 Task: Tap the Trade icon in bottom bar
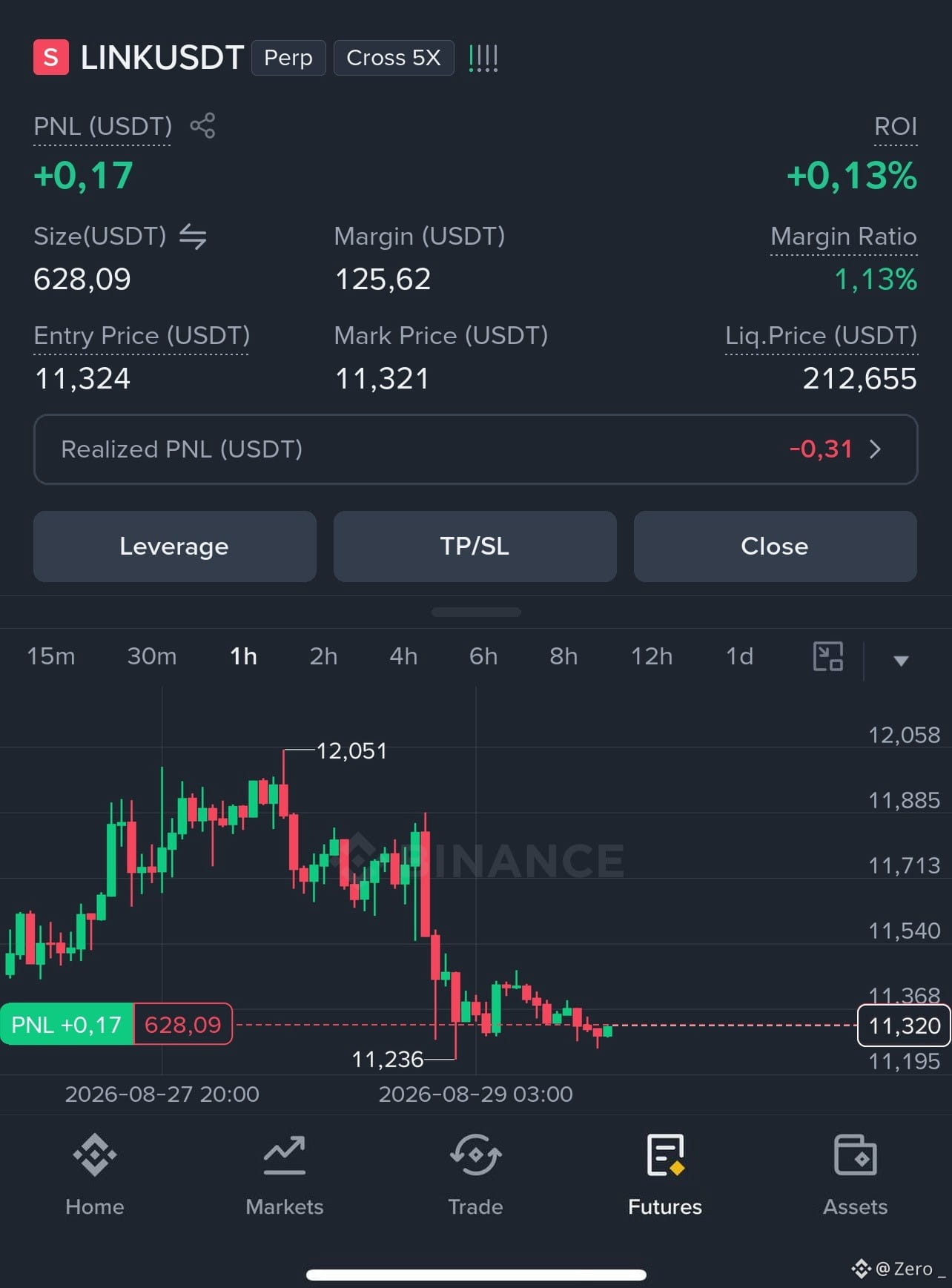pyautogui.click(x=475, y=1155)
